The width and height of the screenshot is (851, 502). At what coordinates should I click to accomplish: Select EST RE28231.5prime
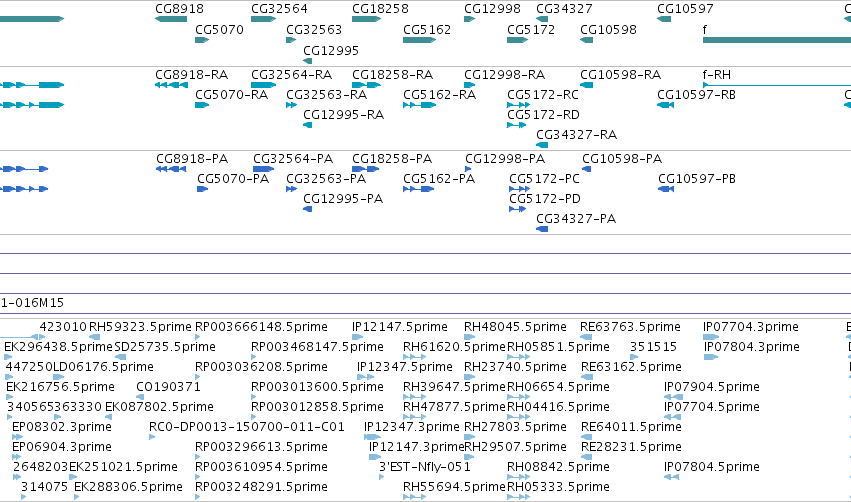631,447
